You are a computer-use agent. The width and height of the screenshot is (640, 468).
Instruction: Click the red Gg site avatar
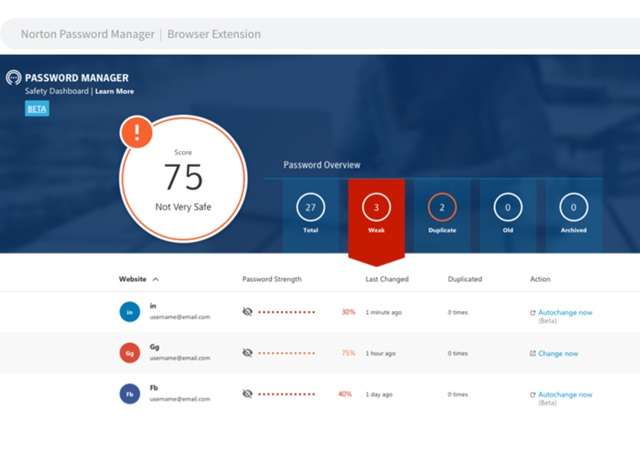pyautogui.click(x=130, y=353)
